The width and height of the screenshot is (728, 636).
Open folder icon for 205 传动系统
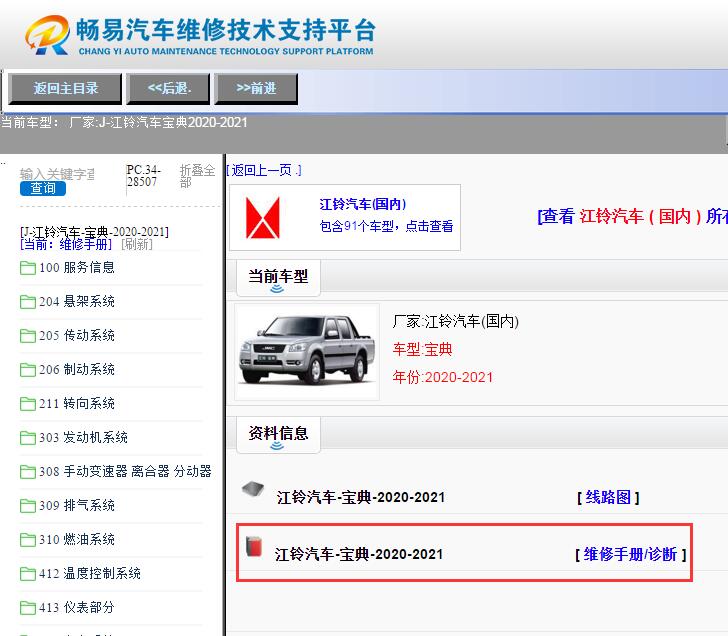pos(28,336)
